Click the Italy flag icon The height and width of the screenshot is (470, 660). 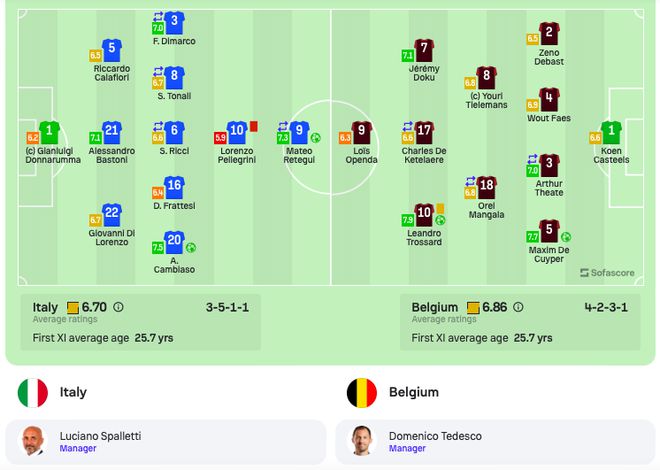33,393
